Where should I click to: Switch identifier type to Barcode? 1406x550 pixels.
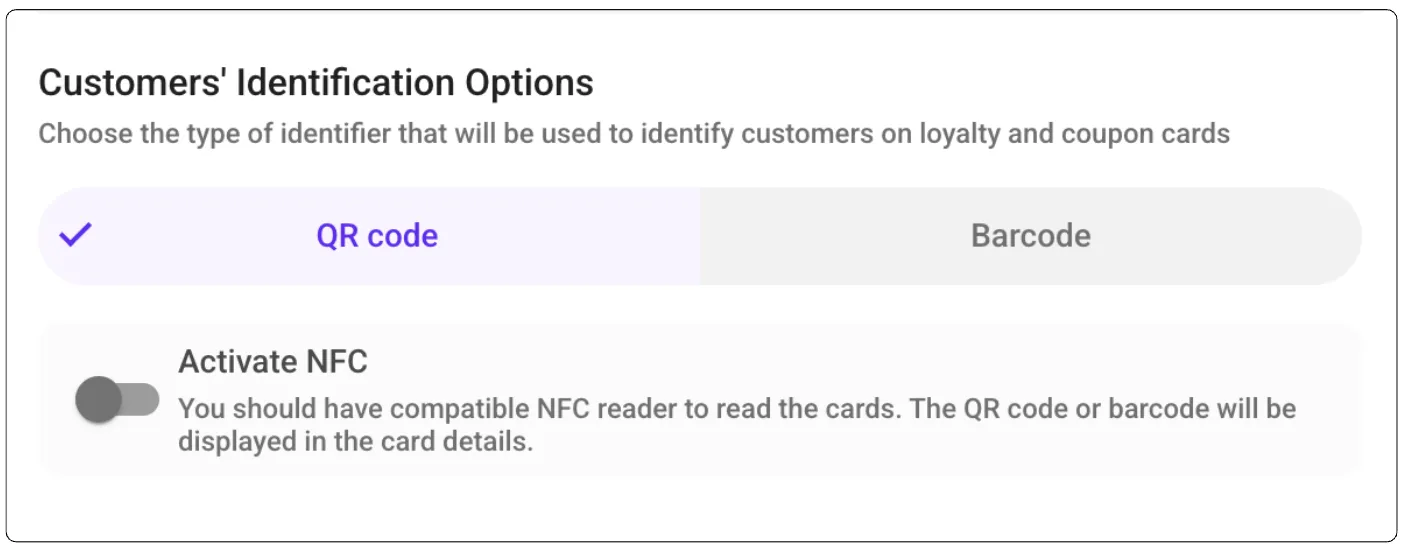(1030, 236)
